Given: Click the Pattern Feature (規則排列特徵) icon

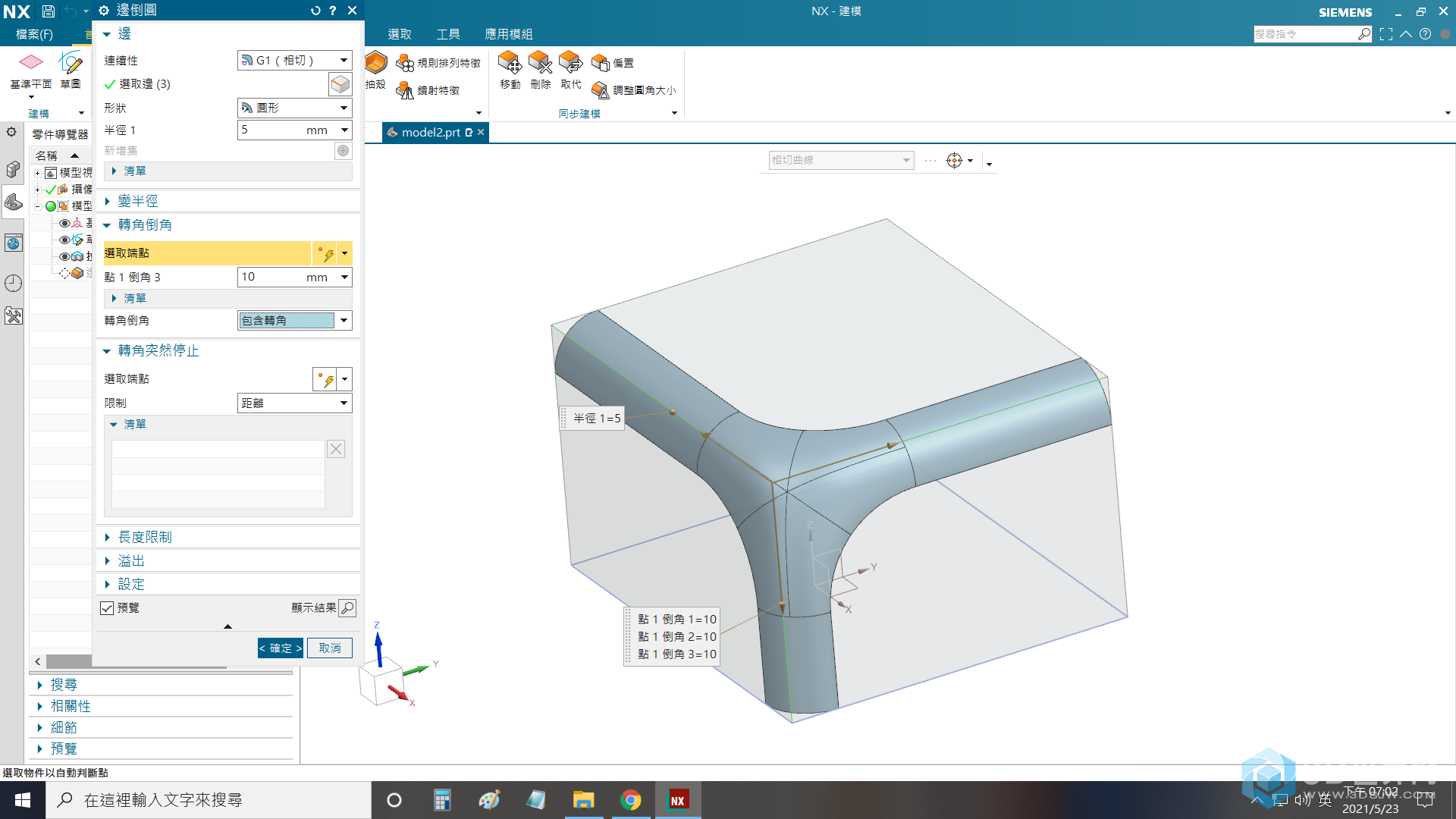Looking at the screenshot, I should point(405,63).
